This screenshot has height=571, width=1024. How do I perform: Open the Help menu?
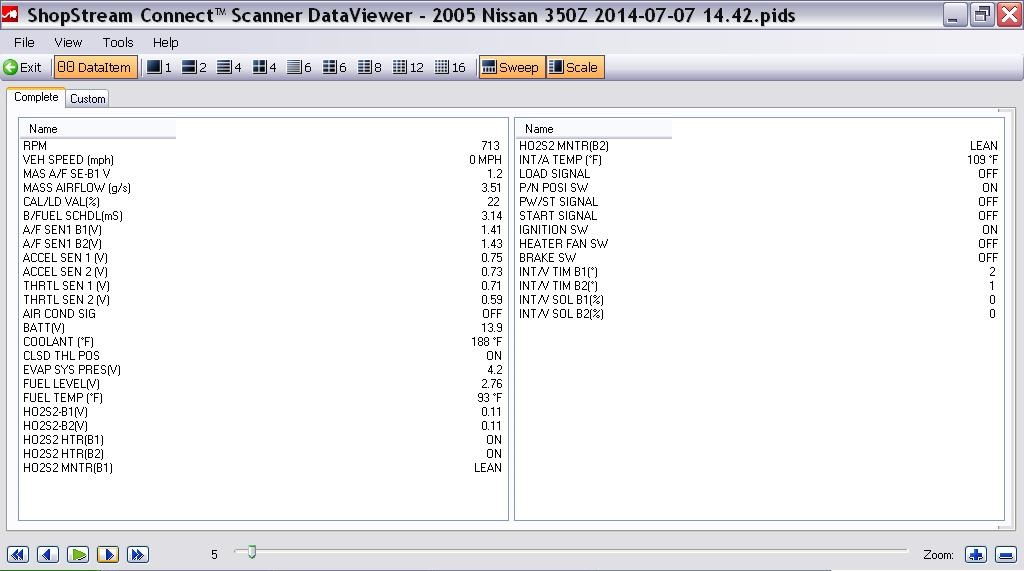click(x=165, y=42)
